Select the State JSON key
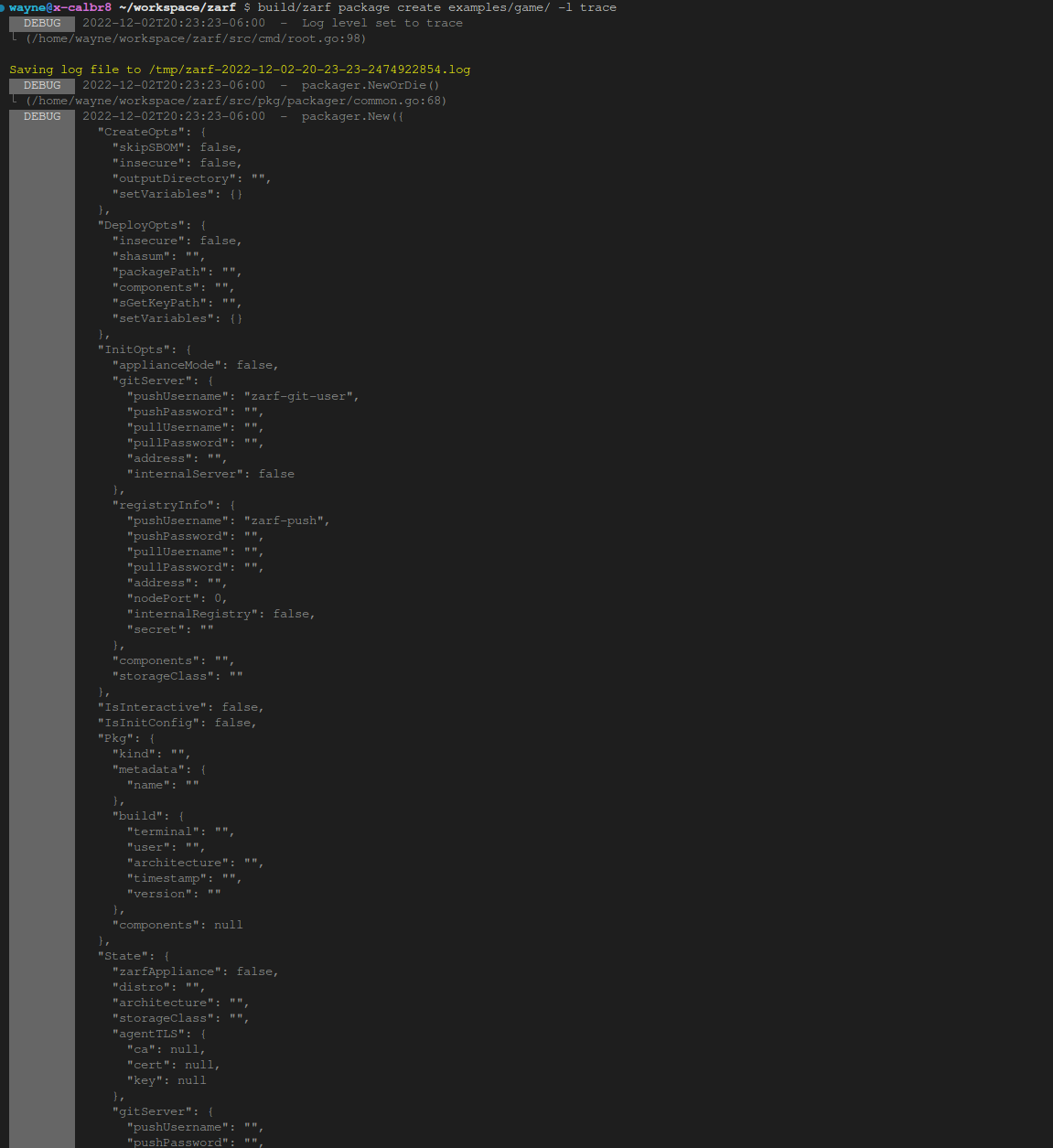 click(x=123, y=955)
